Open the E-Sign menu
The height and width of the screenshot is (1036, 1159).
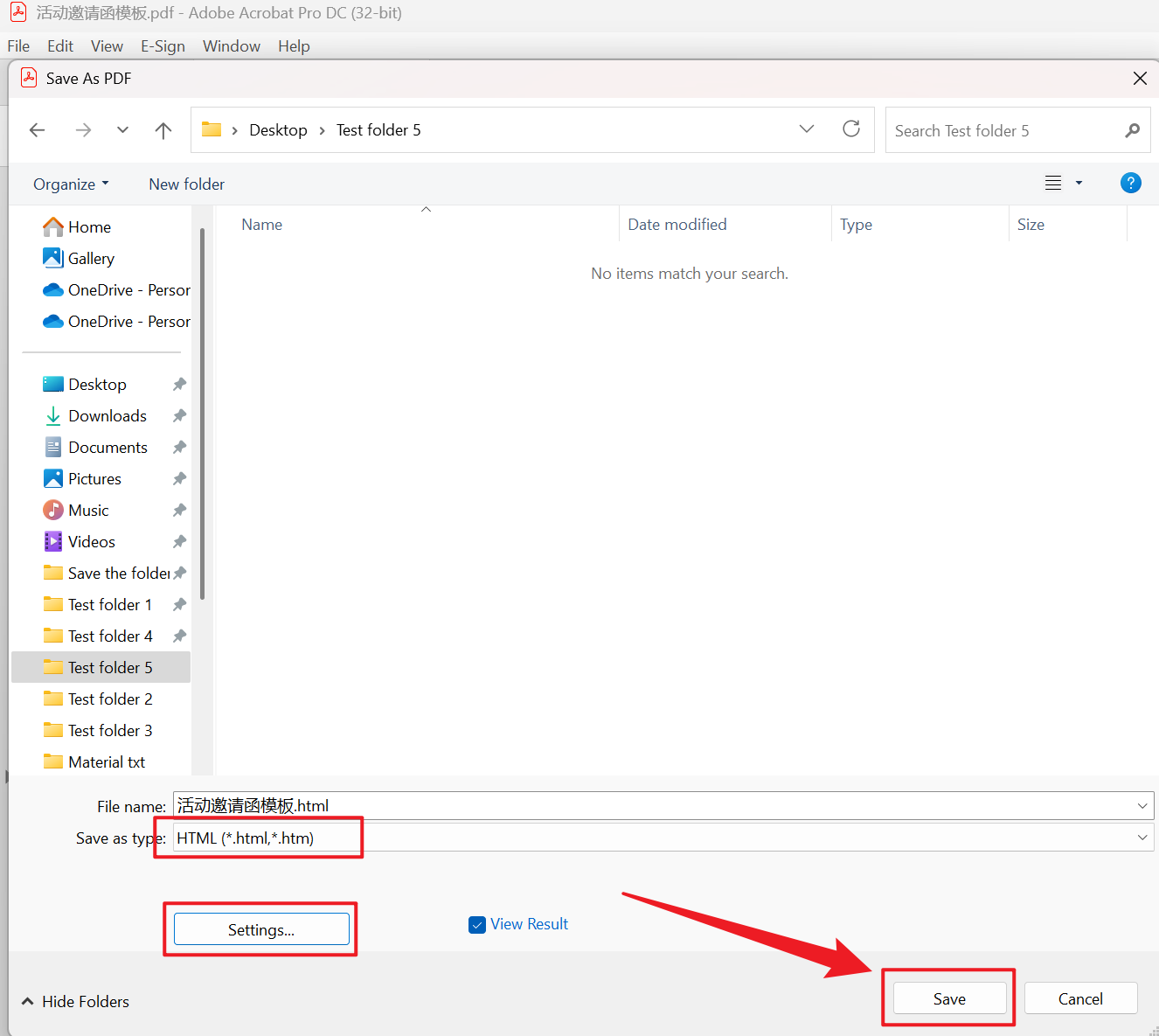(x=163, y=46)
